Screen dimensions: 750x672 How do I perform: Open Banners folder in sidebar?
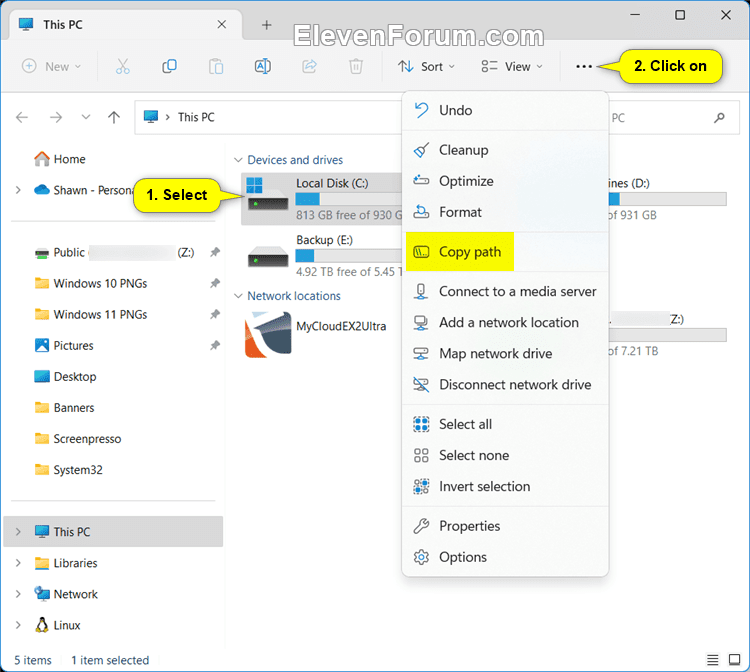coord(65,408)
